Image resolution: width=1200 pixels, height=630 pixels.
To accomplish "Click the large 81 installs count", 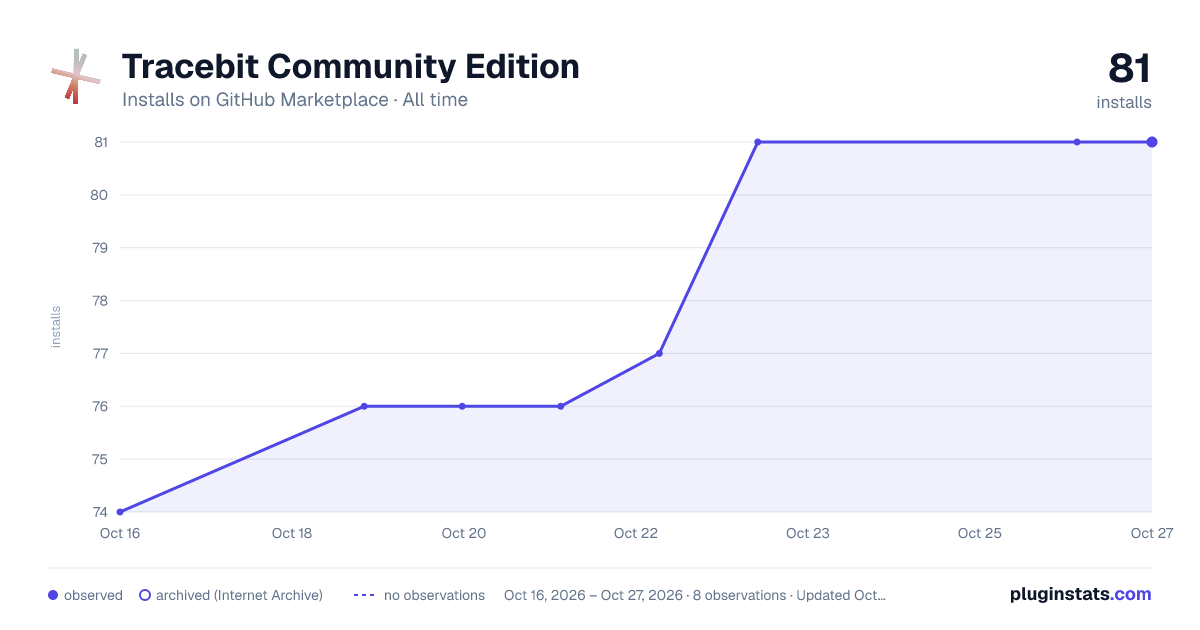I will click(1129, 69).
